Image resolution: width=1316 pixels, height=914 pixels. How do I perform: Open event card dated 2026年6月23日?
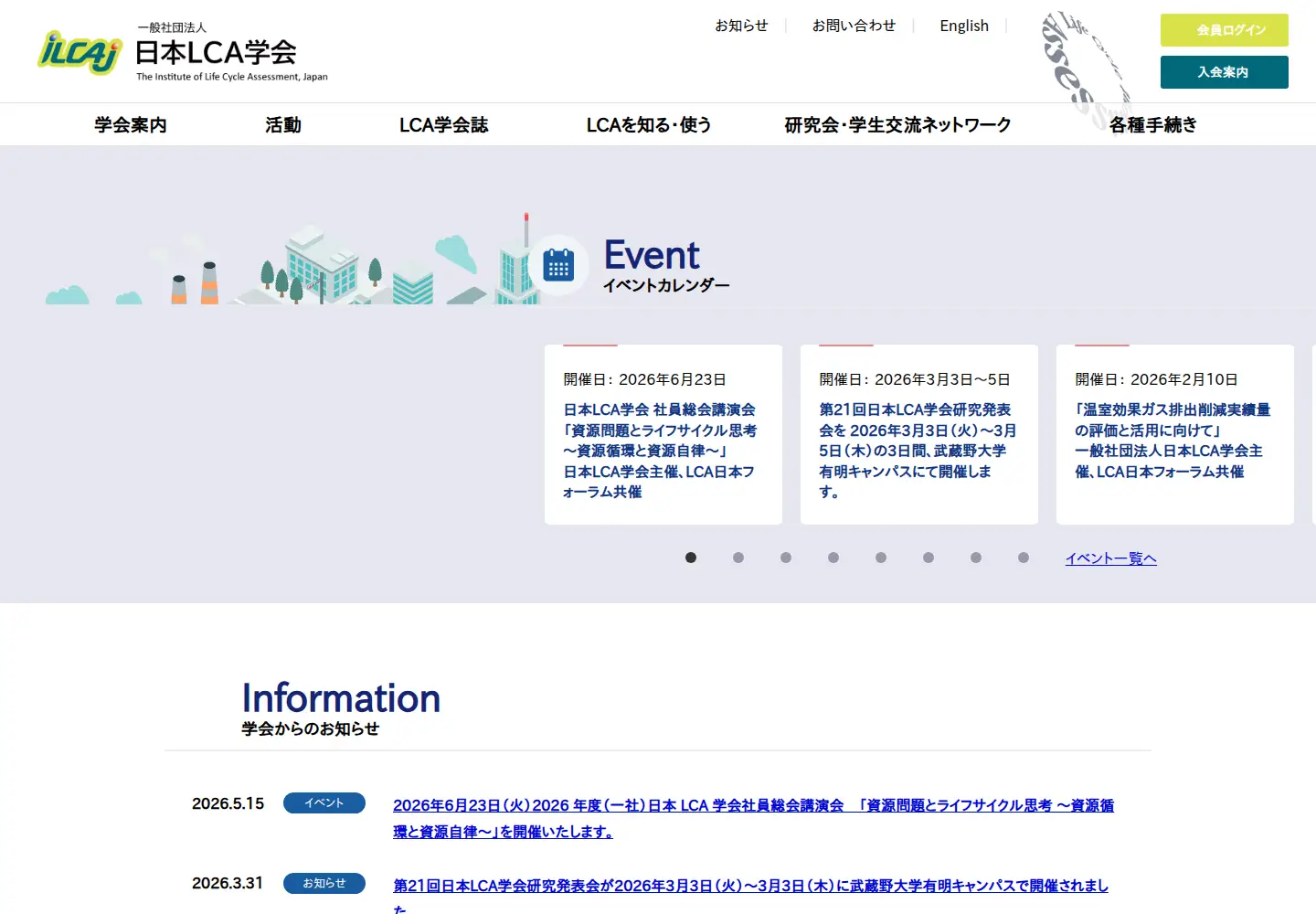click(x=663, y=434)
